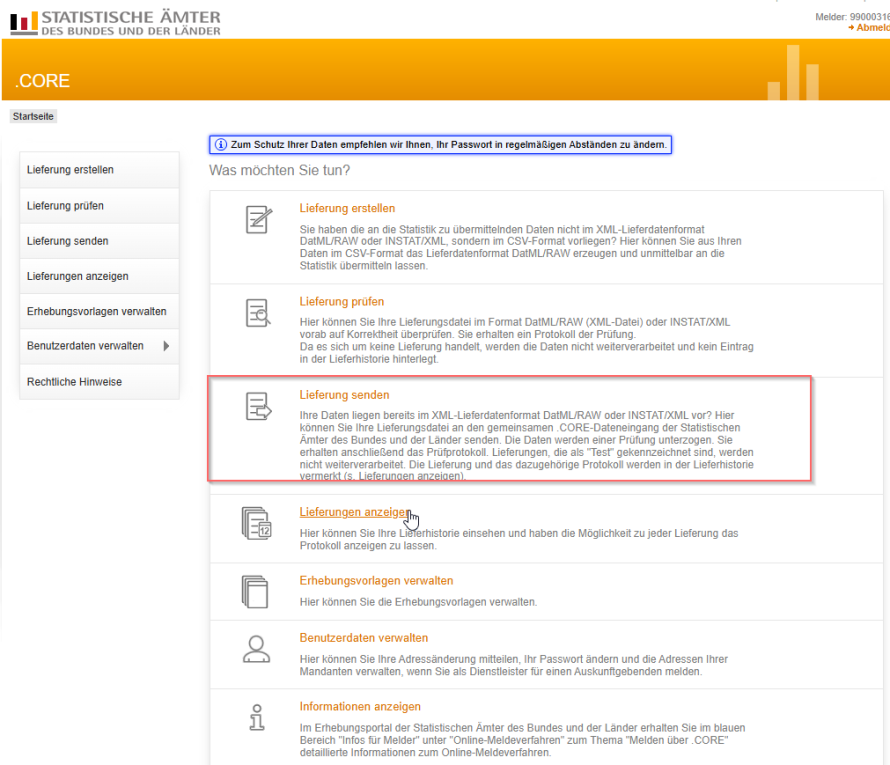890x765 pixels.
Task: Click the .CORE banner title
Action: click(x=43, y=81)
